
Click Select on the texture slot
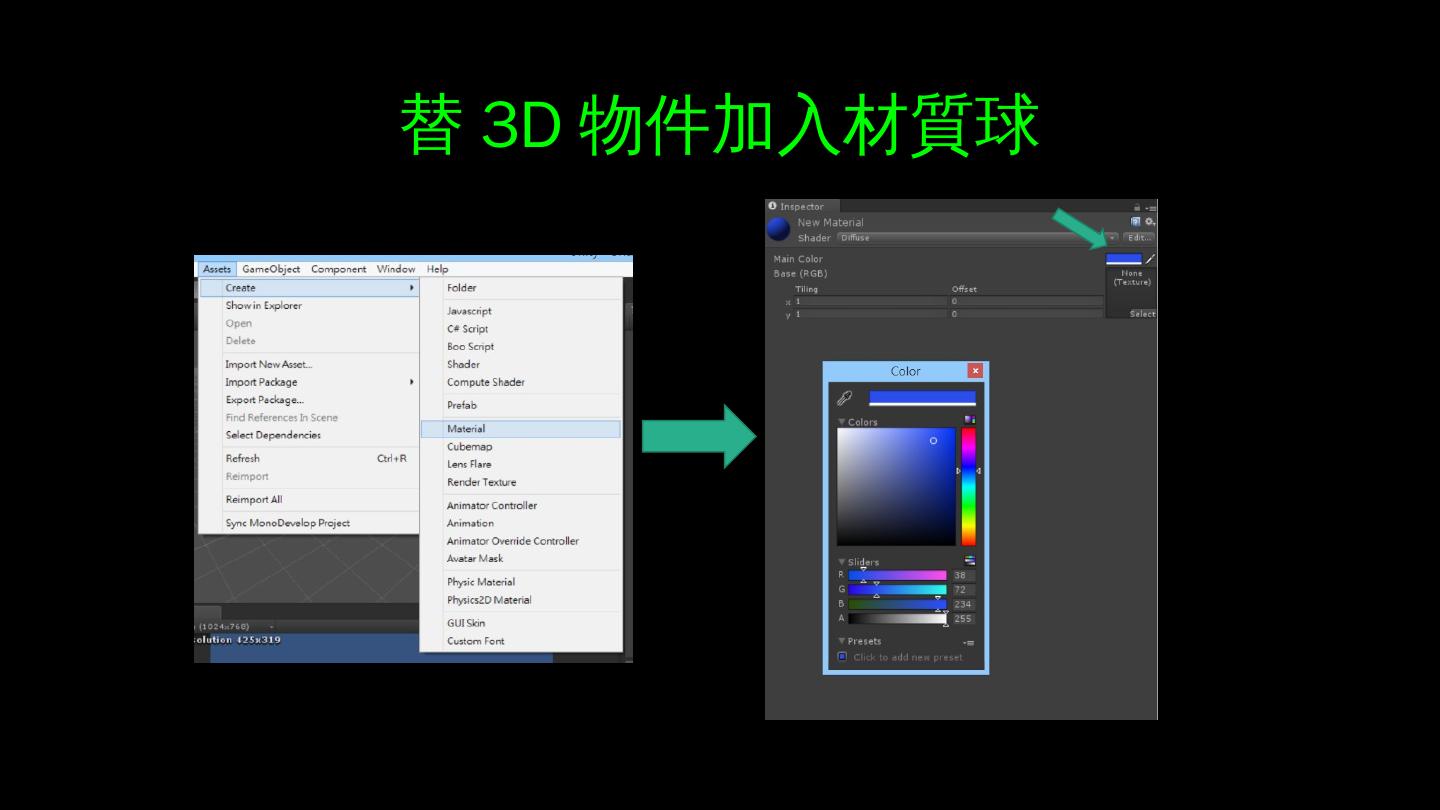click(x=1141, y=314)
